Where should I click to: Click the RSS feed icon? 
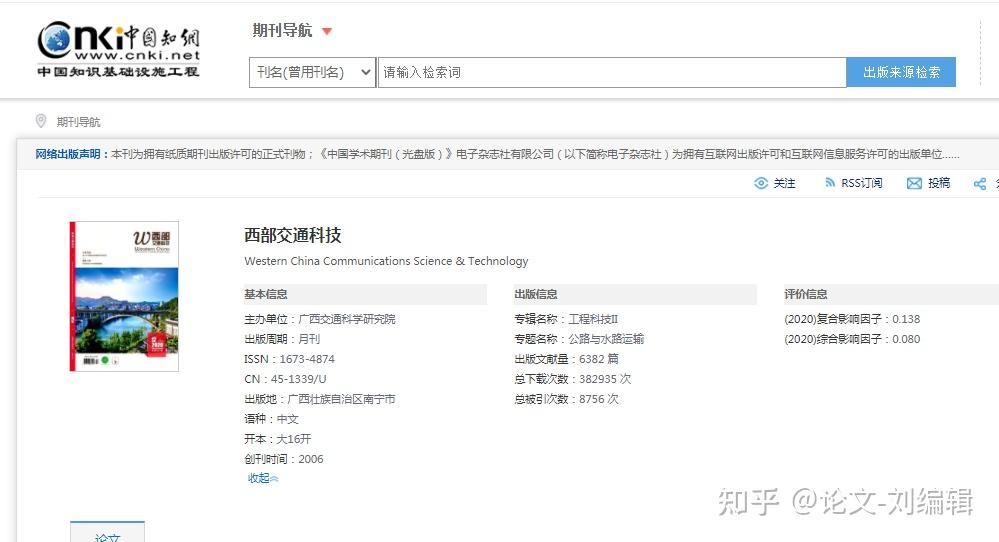point(830,183)
